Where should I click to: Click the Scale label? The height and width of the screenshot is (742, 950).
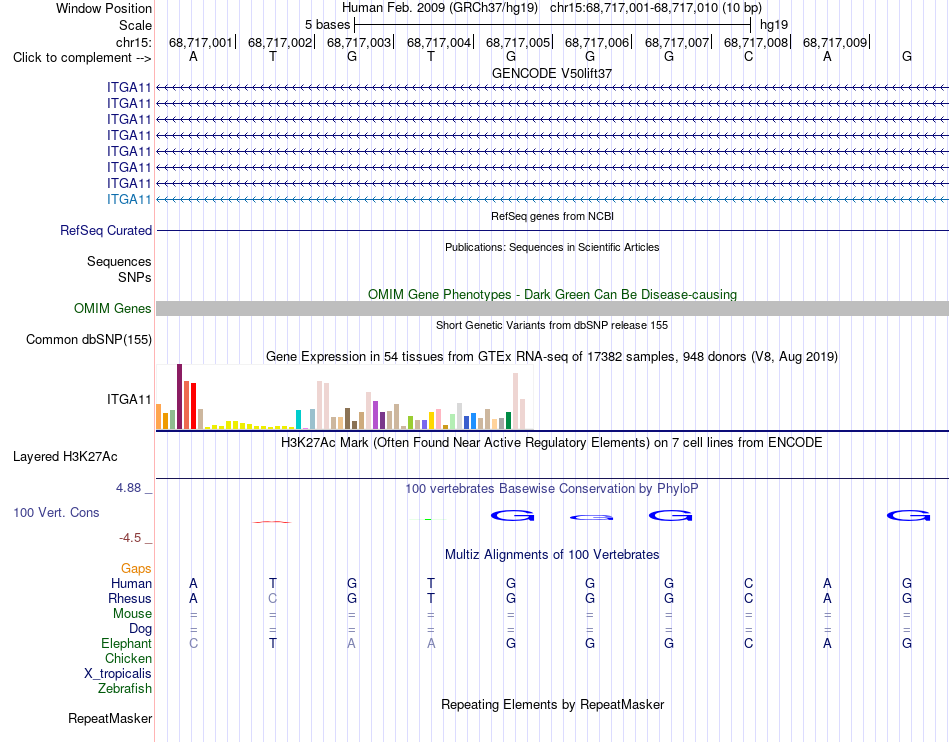click(x=135, y=25)
